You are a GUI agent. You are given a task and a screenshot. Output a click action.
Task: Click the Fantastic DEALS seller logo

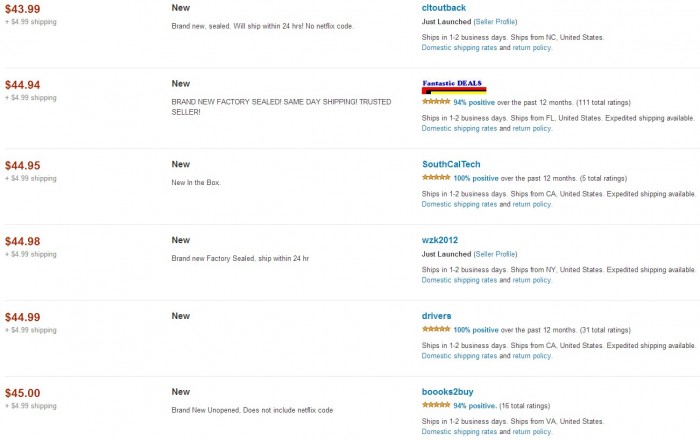(457, 86)
